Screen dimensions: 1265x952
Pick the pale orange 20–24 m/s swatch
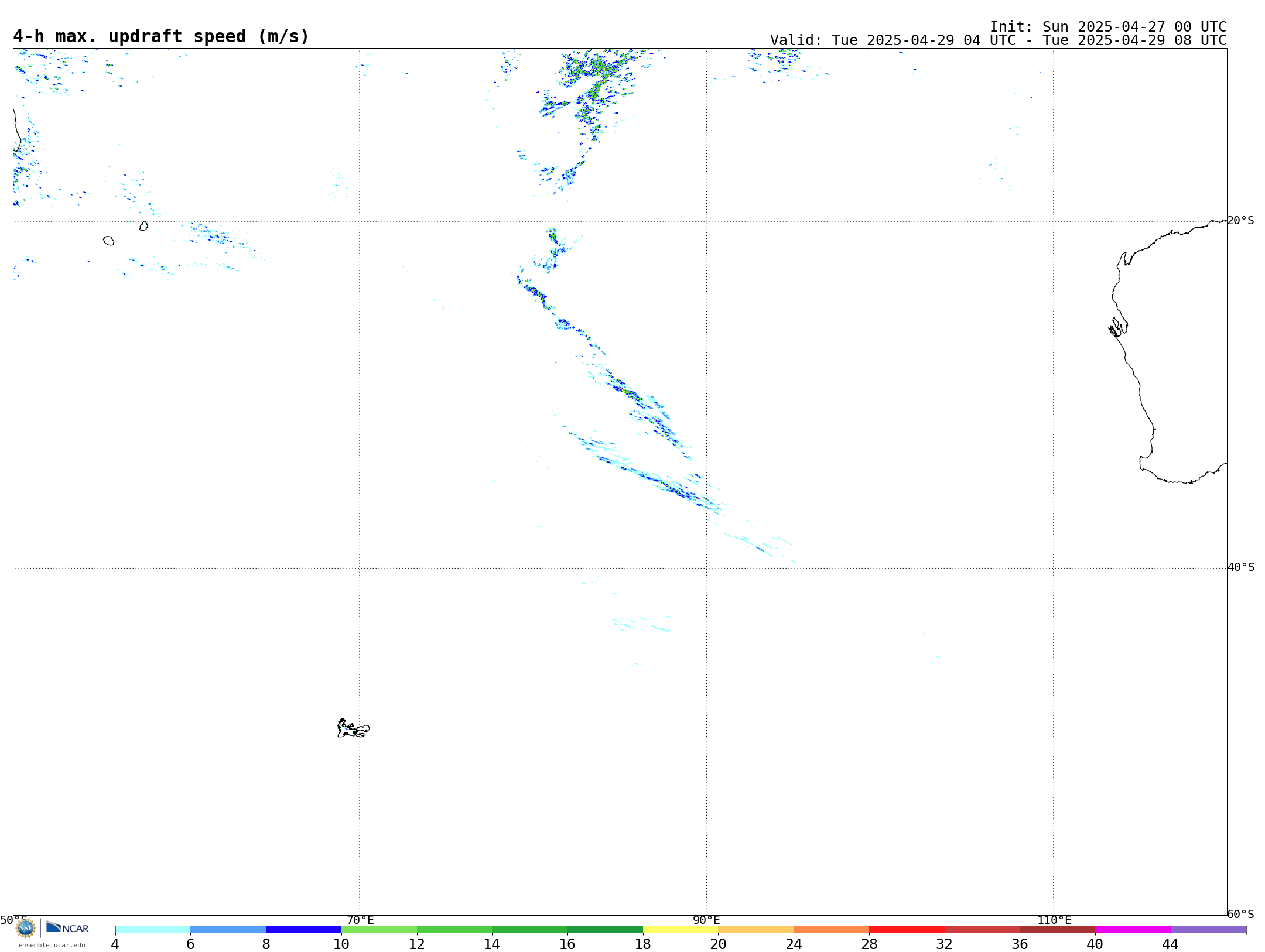(756, 930)
